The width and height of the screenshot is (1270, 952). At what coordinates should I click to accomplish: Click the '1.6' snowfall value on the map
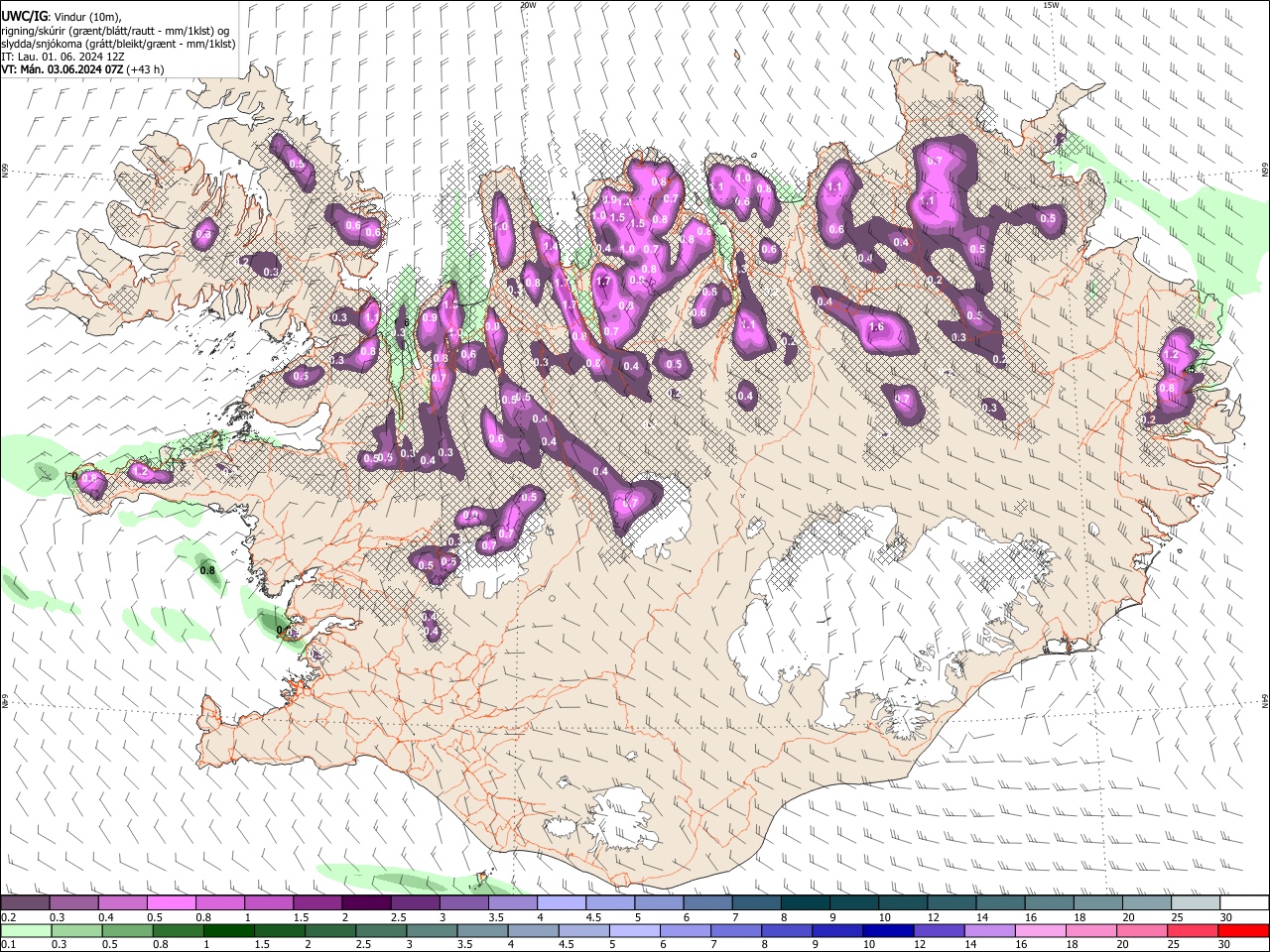[876, 327]
